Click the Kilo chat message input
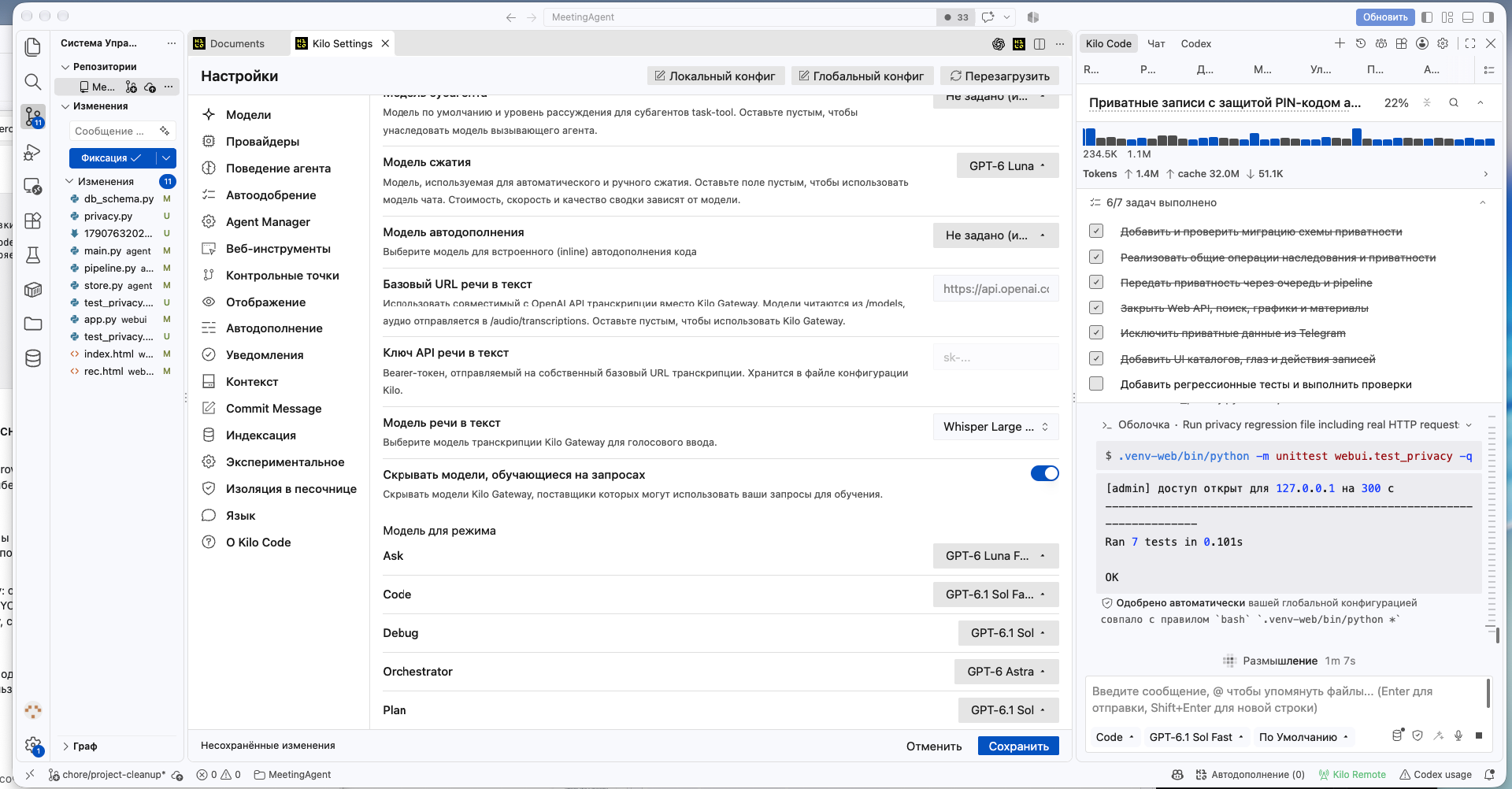1512x789 pixels. (x=1284, y=699)
